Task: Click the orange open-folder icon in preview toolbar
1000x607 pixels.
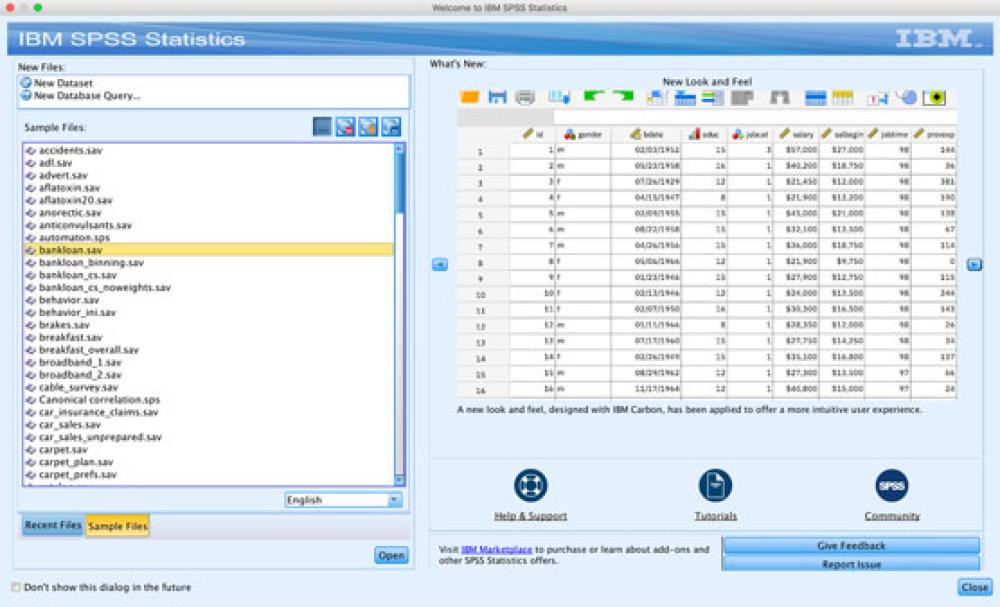Action: point(469,97)
